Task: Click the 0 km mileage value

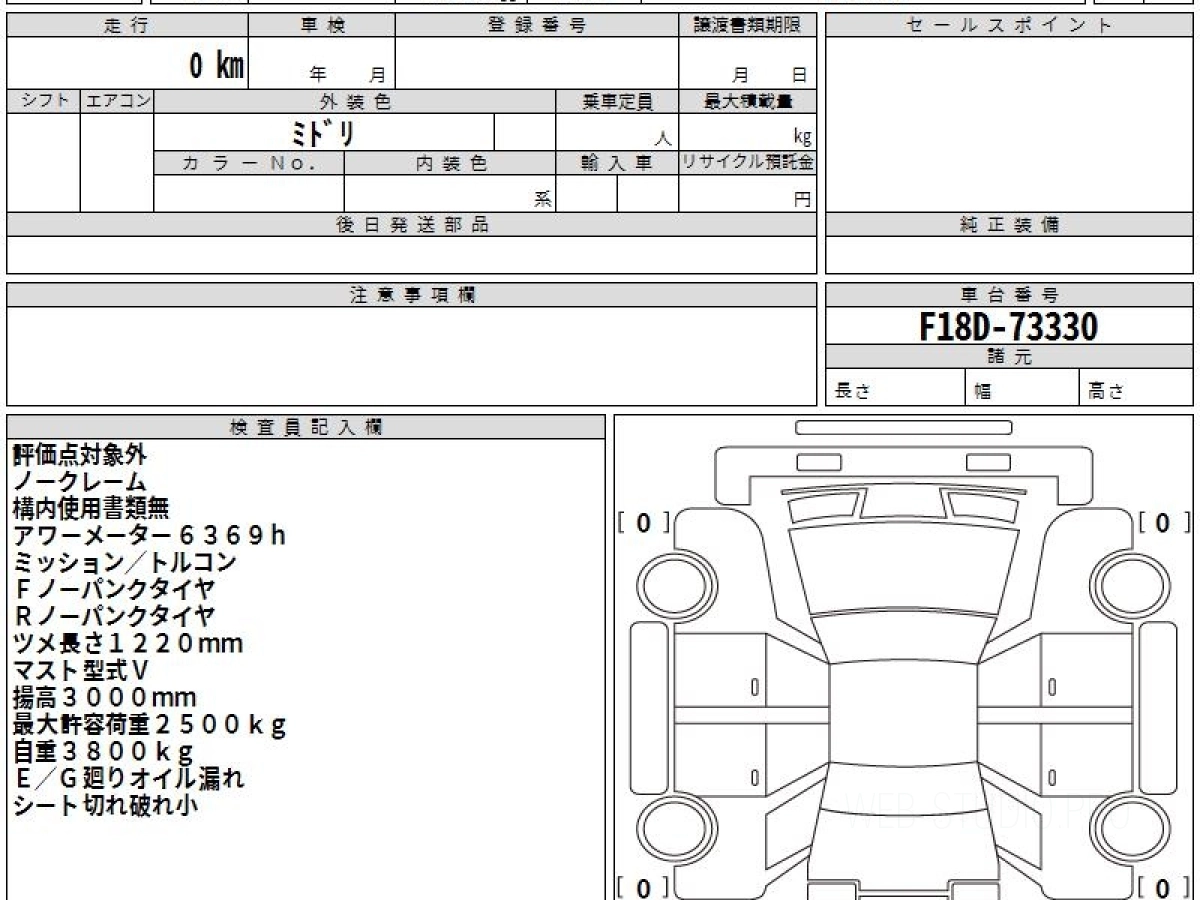Action: tap(216, 66)
